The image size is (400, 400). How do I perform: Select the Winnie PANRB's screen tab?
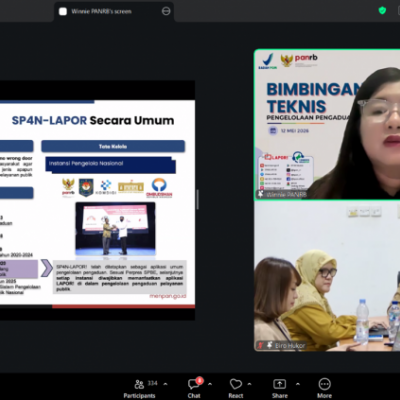(x=114, y=12)
